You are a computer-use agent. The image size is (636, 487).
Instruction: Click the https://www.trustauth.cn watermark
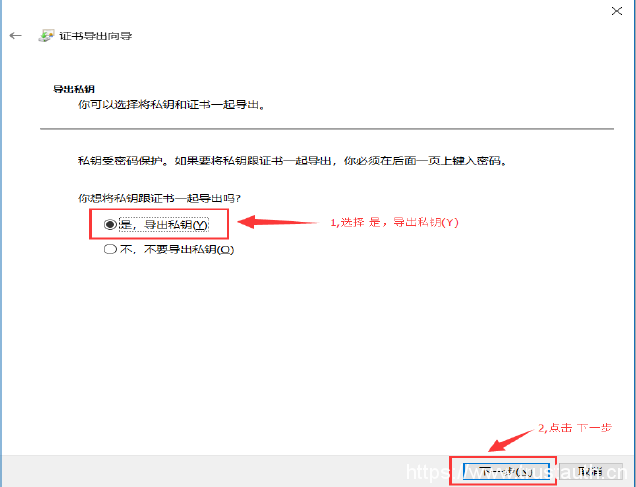tap(517, 473)
